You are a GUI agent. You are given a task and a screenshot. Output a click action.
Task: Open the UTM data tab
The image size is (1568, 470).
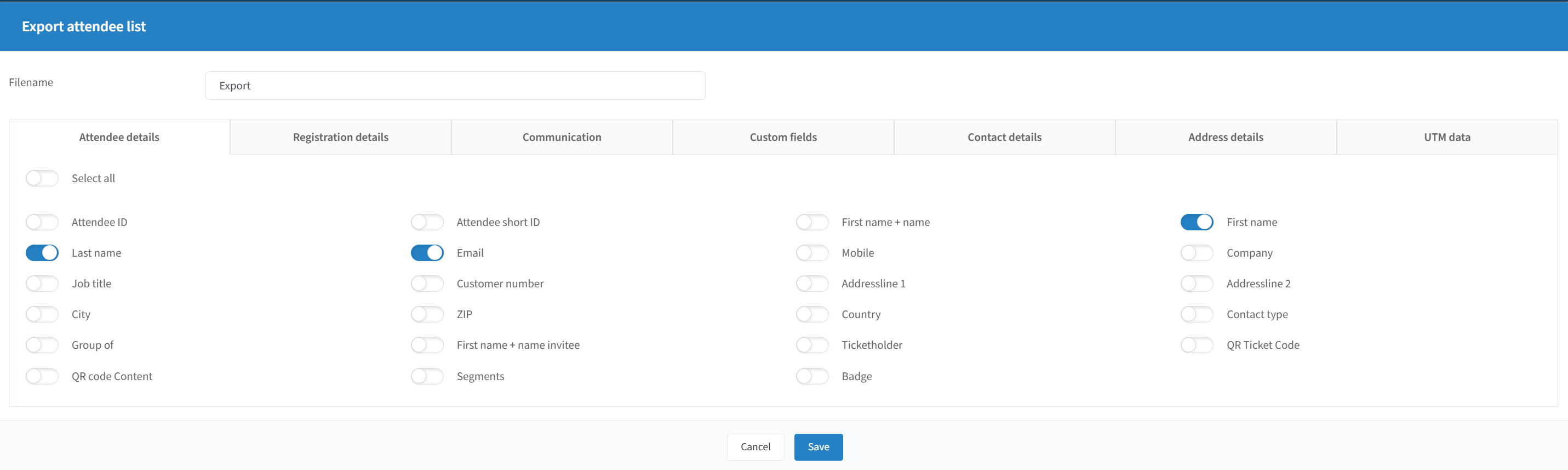click(1447, 137)
